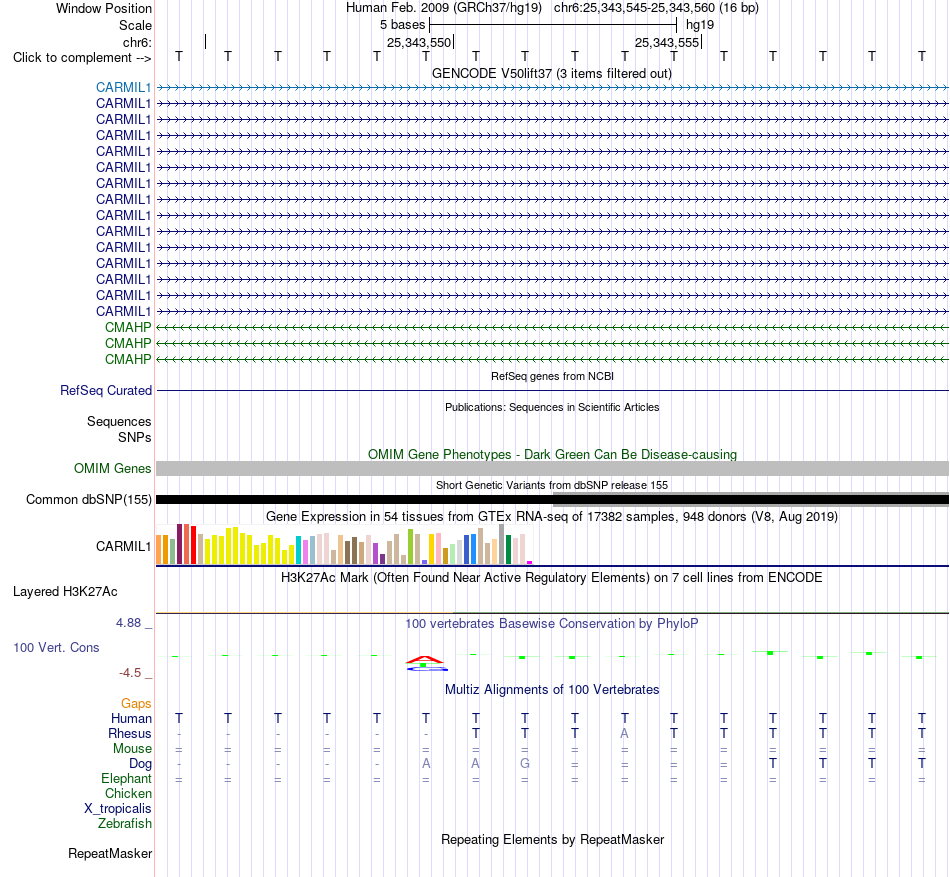
Task: Select the Mouse species row label
Action: click(132, 749)
